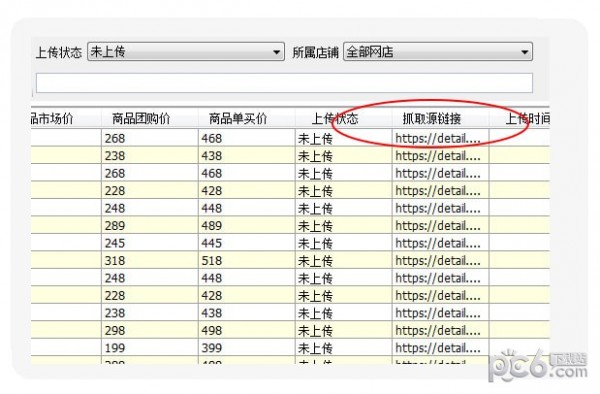Click 未上传 status in the 199 row
600x394 pixels.
coord(344,348)
